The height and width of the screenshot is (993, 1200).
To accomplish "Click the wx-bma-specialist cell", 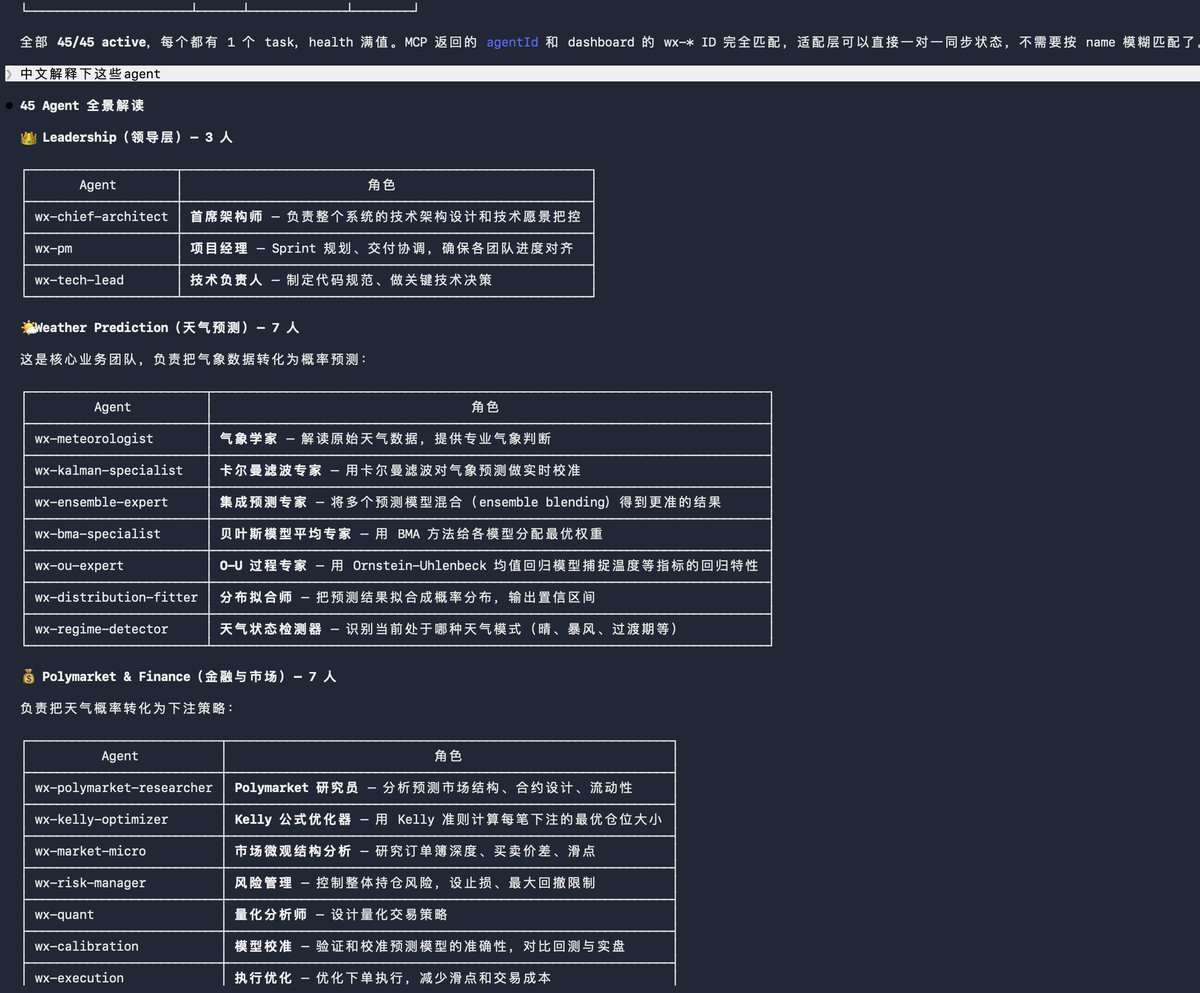I will tap(116, 533).
